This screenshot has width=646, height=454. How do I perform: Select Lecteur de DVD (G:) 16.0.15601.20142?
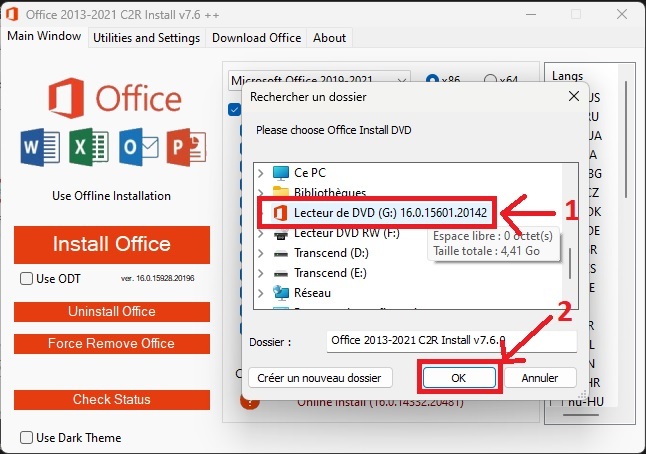(390, 213)
